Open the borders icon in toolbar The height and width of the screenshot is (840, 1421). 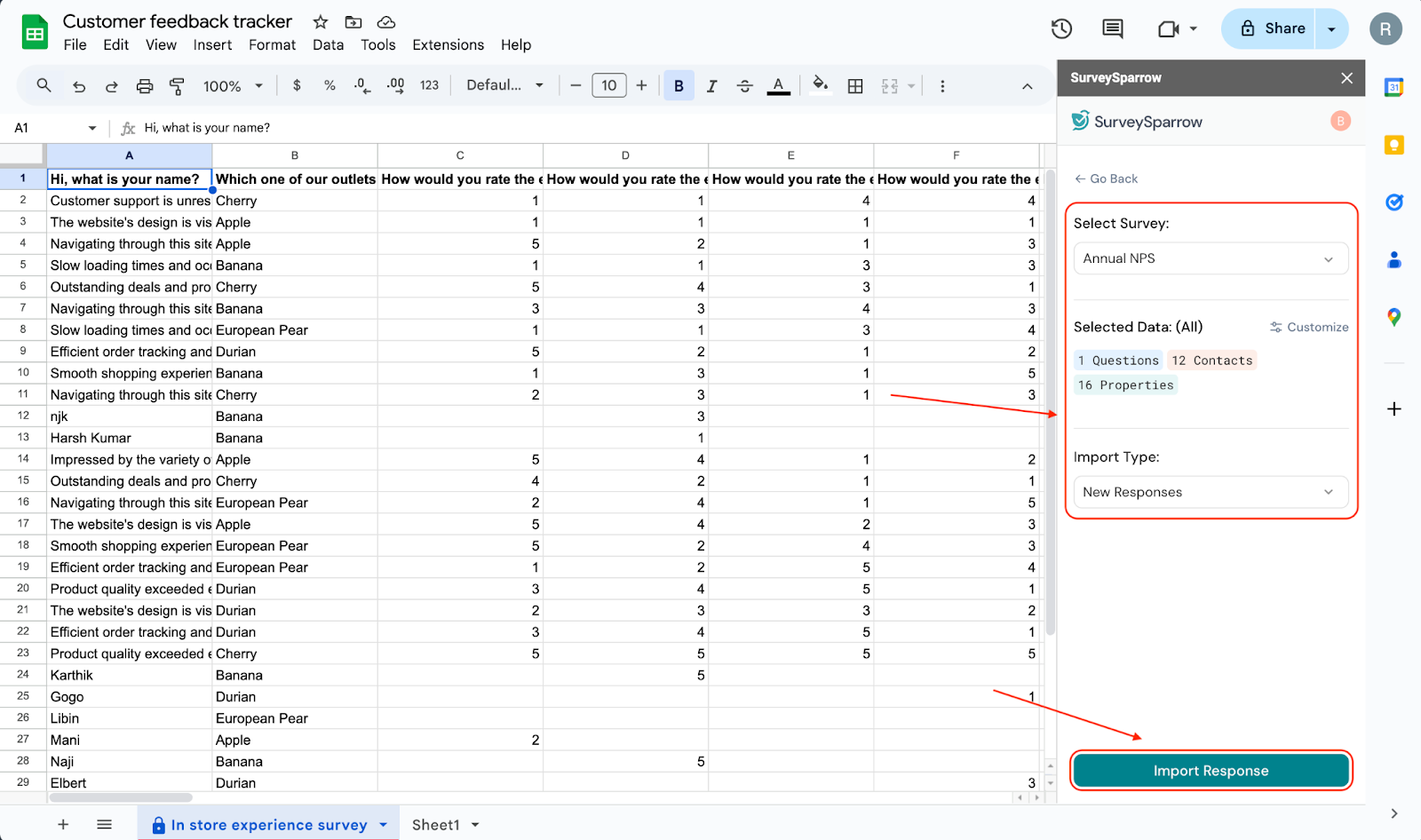pos(855,86)
